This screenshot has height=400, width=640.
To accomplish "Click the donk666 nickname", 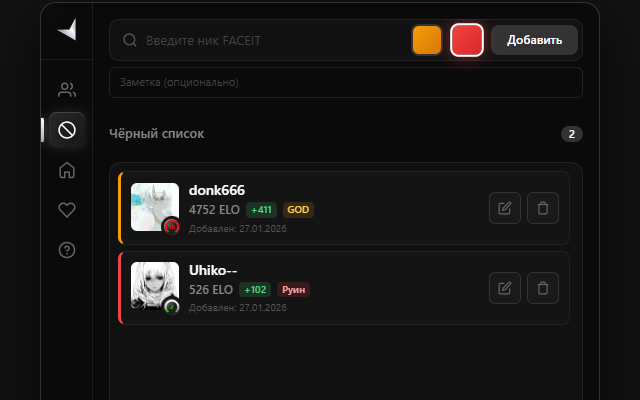I will 217,190.
